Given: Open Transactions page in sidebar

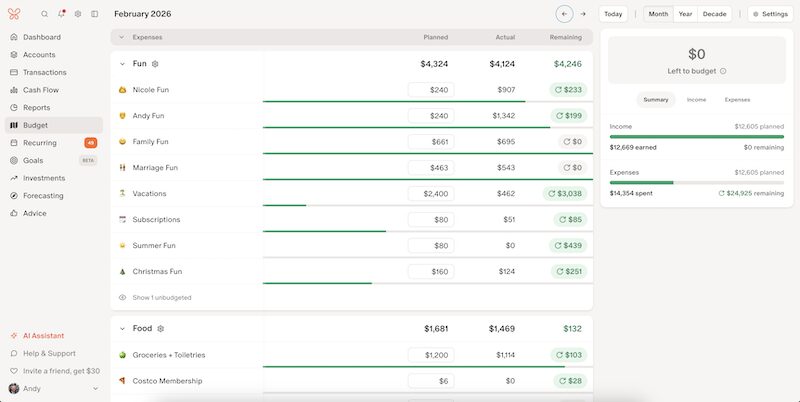Looking at the screenshot, I should [54, 72].
